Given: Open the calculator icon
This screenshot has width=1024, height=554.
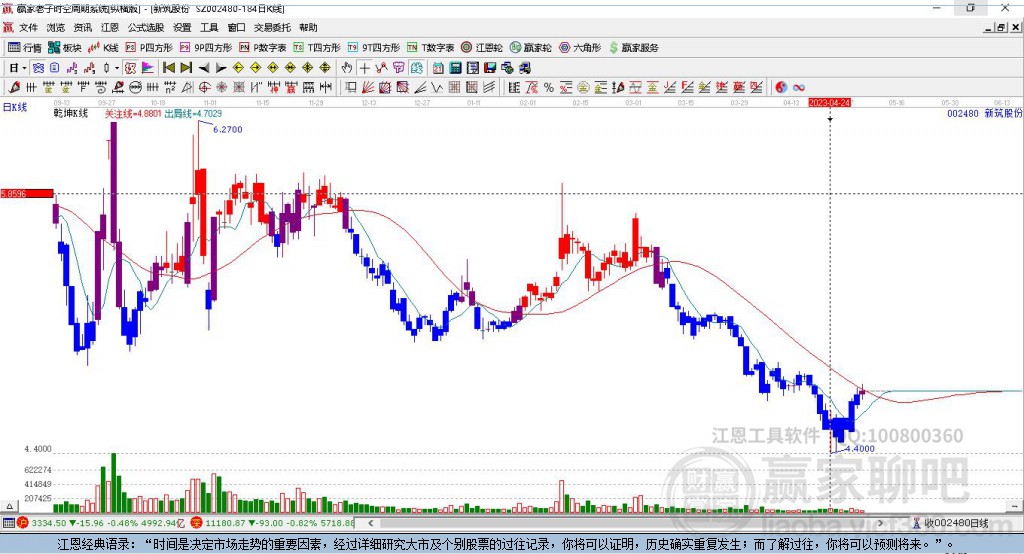Looking at the screenshot, I should coord(456,68).
